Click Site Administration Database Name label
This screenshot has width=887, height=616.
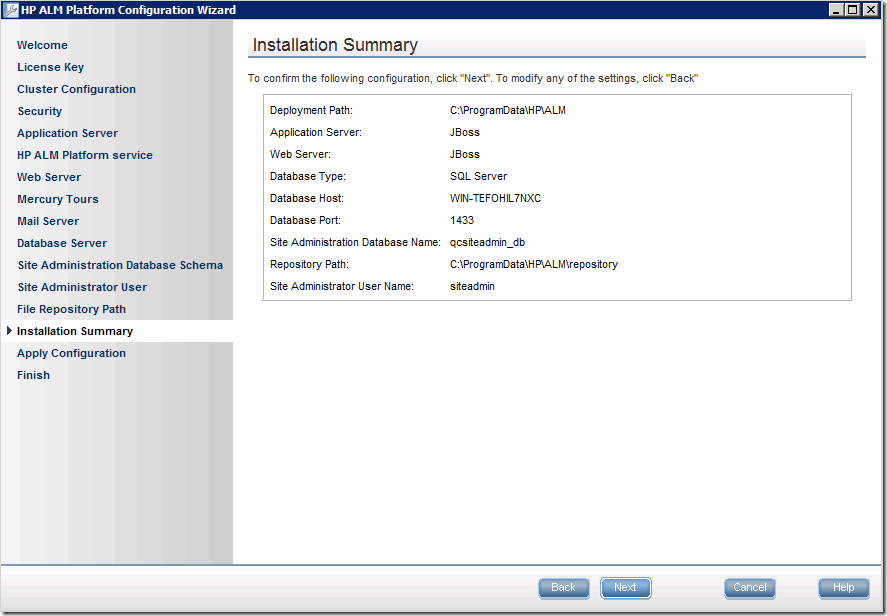[355, 243]
